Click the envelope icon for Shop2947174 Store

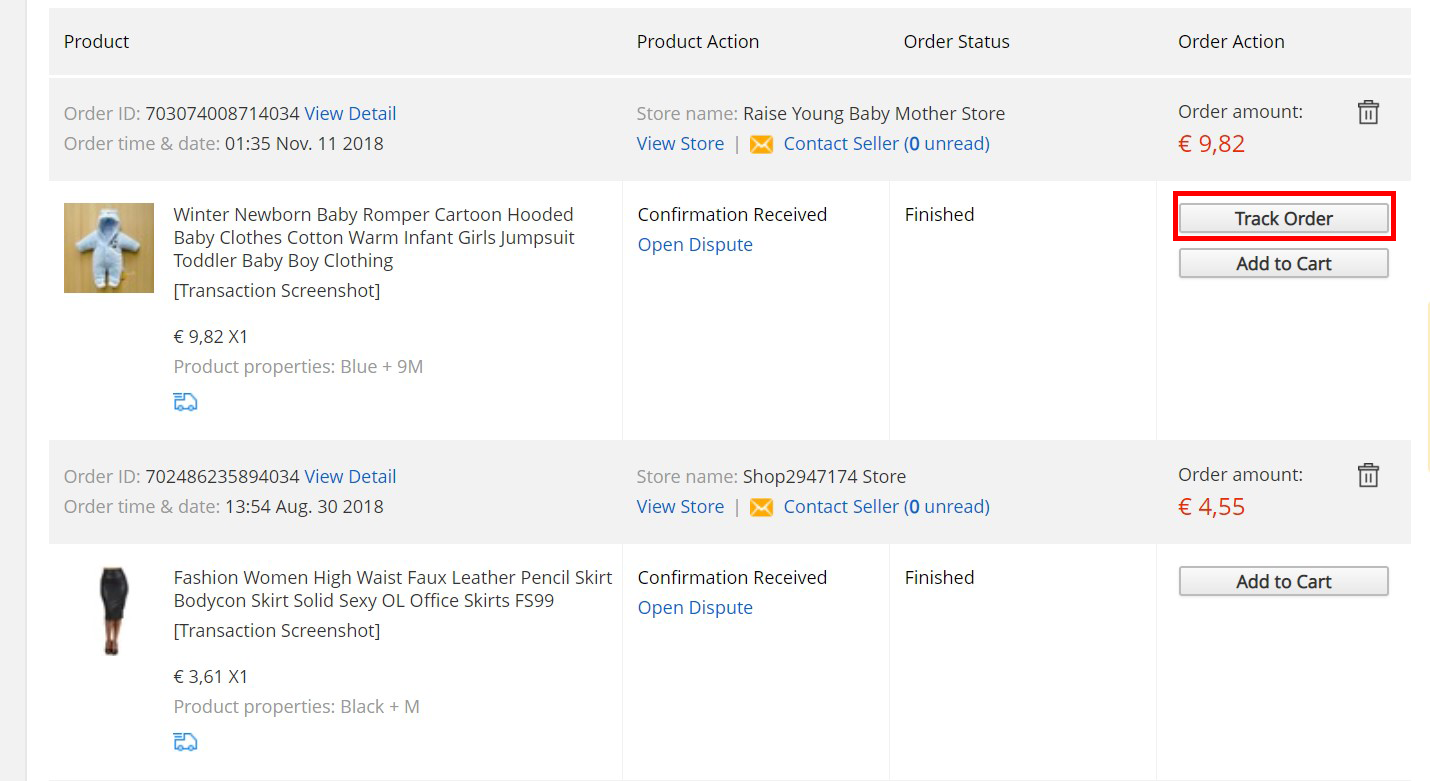(761, 507)
